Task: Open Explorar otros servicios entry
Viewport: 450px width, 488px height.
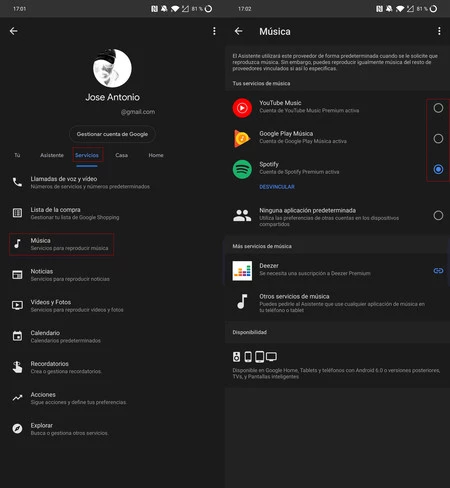Action: pyautogui.click(x=69, y=429)
